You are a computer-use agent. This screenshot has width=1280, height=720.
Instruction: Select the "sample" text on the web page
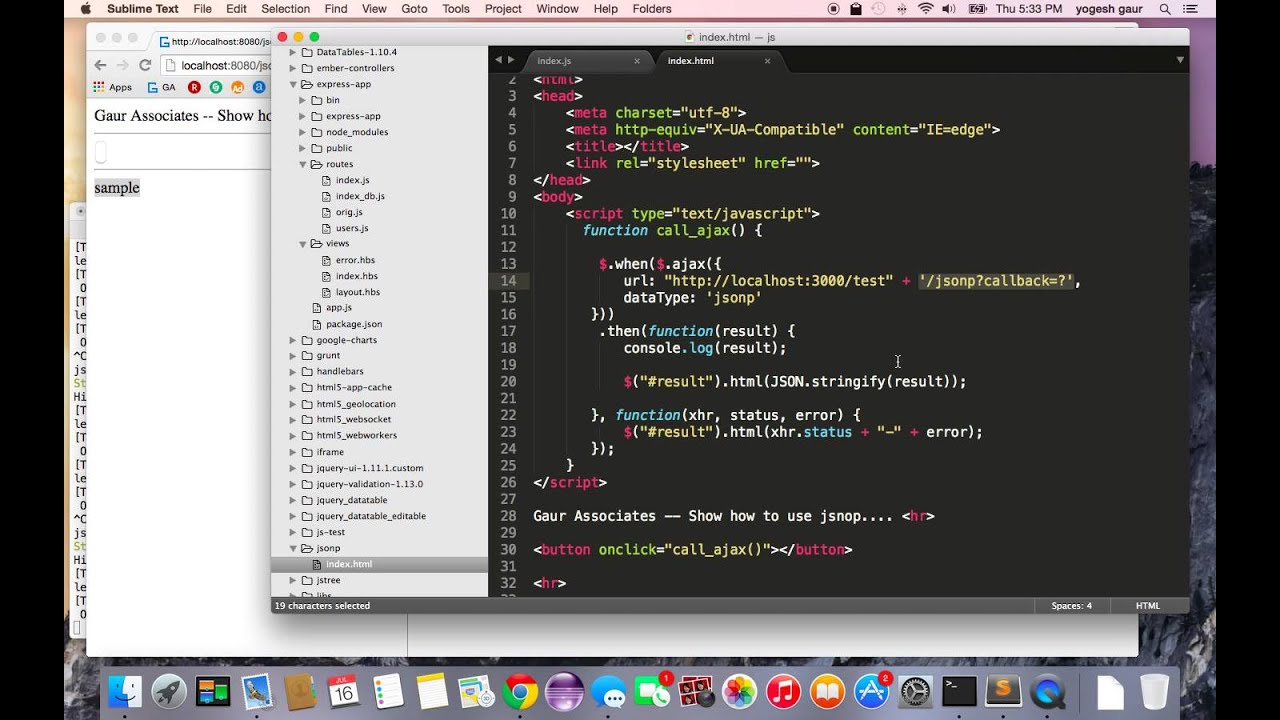click(117, 188)
